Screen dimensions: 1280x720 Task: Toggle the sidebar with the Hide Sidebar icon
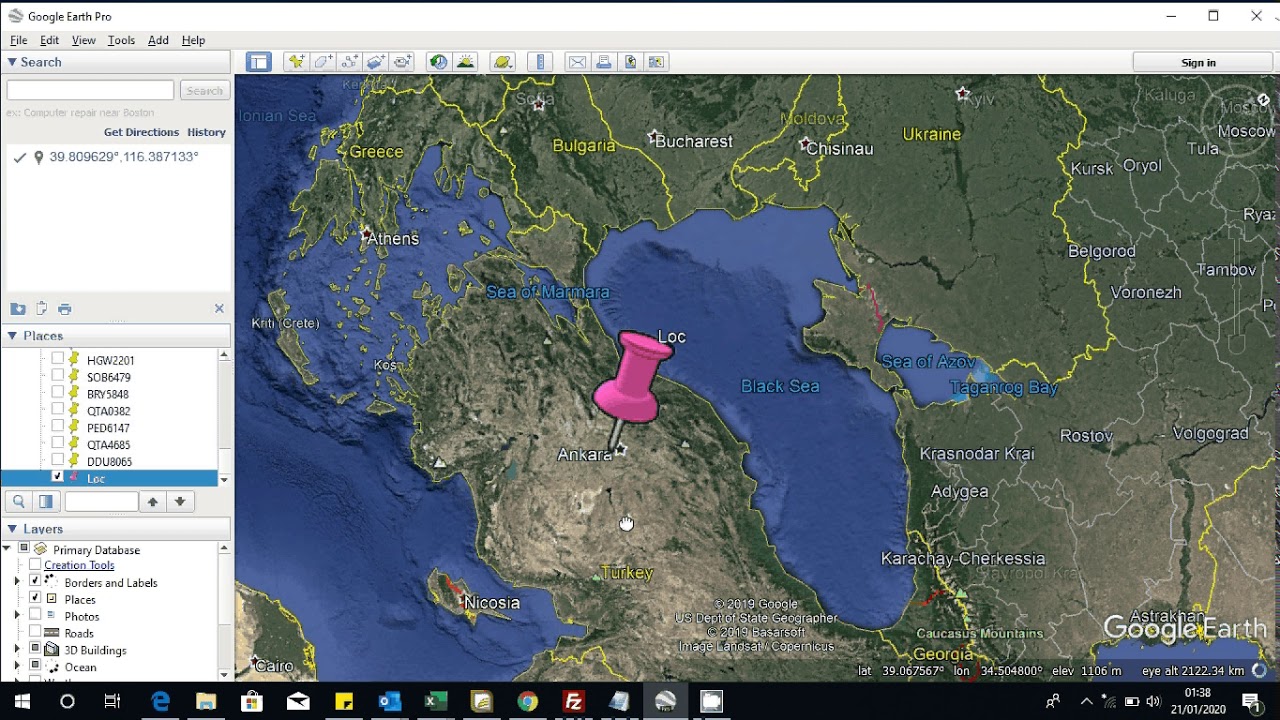(259, 62)
